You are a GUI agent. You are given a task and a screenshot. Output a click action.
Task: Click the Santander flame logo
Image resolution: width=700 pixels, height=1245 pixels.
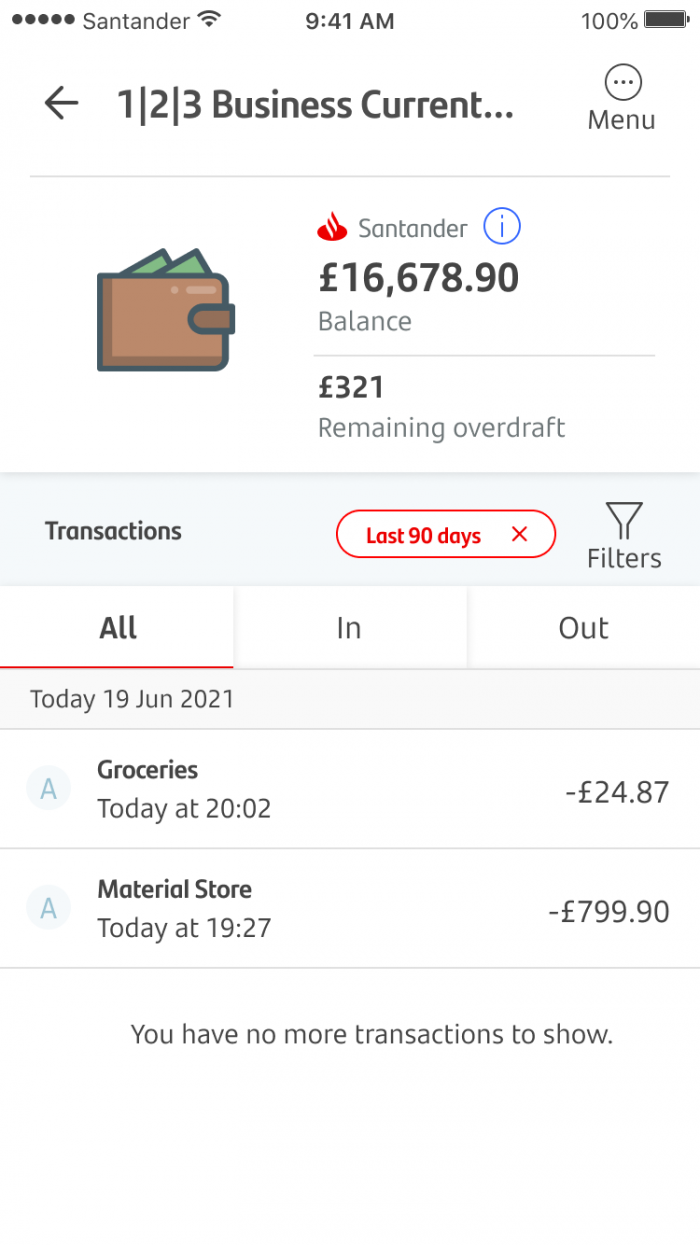click(x=333, y=226)
